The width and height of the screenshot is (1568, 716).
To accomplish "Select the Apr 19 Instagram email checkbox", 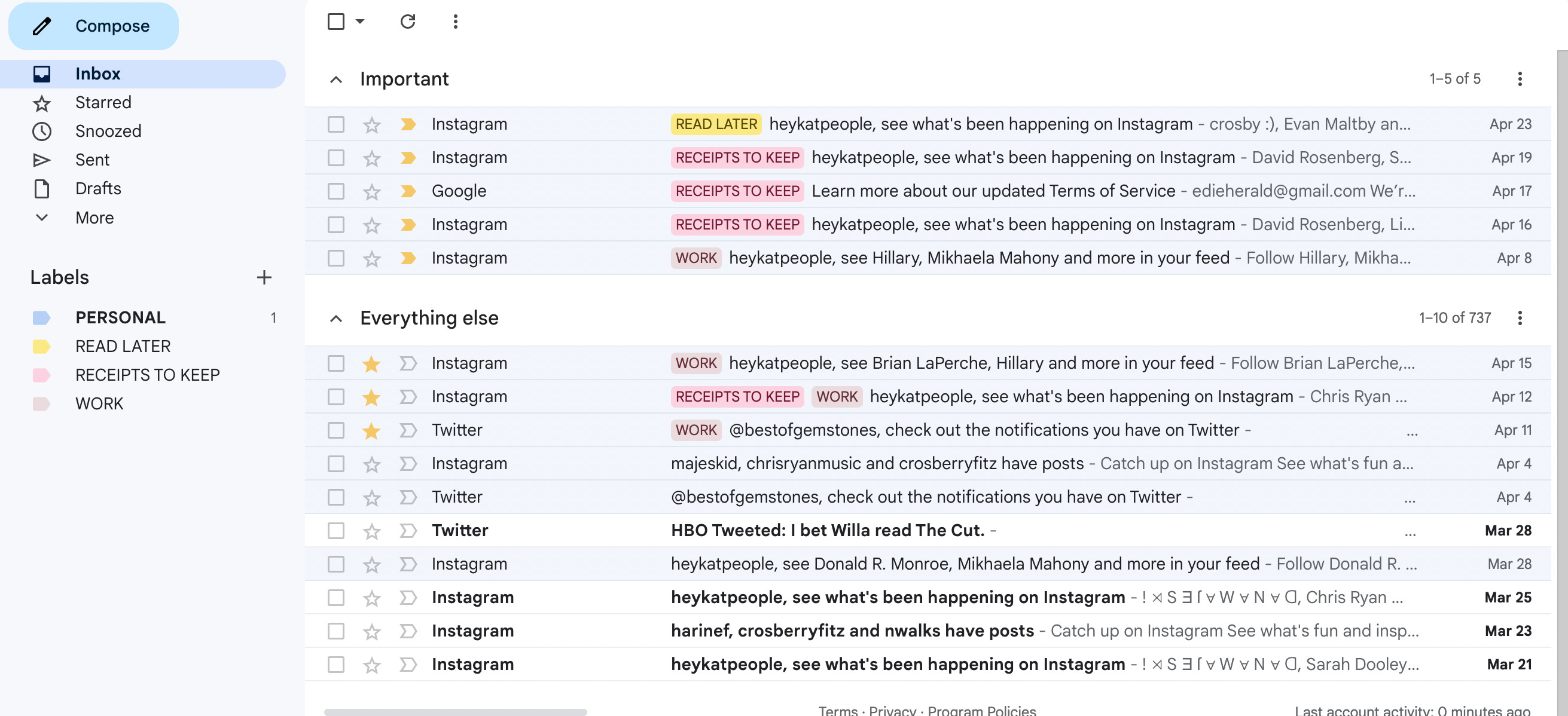I will pos(336,158).
